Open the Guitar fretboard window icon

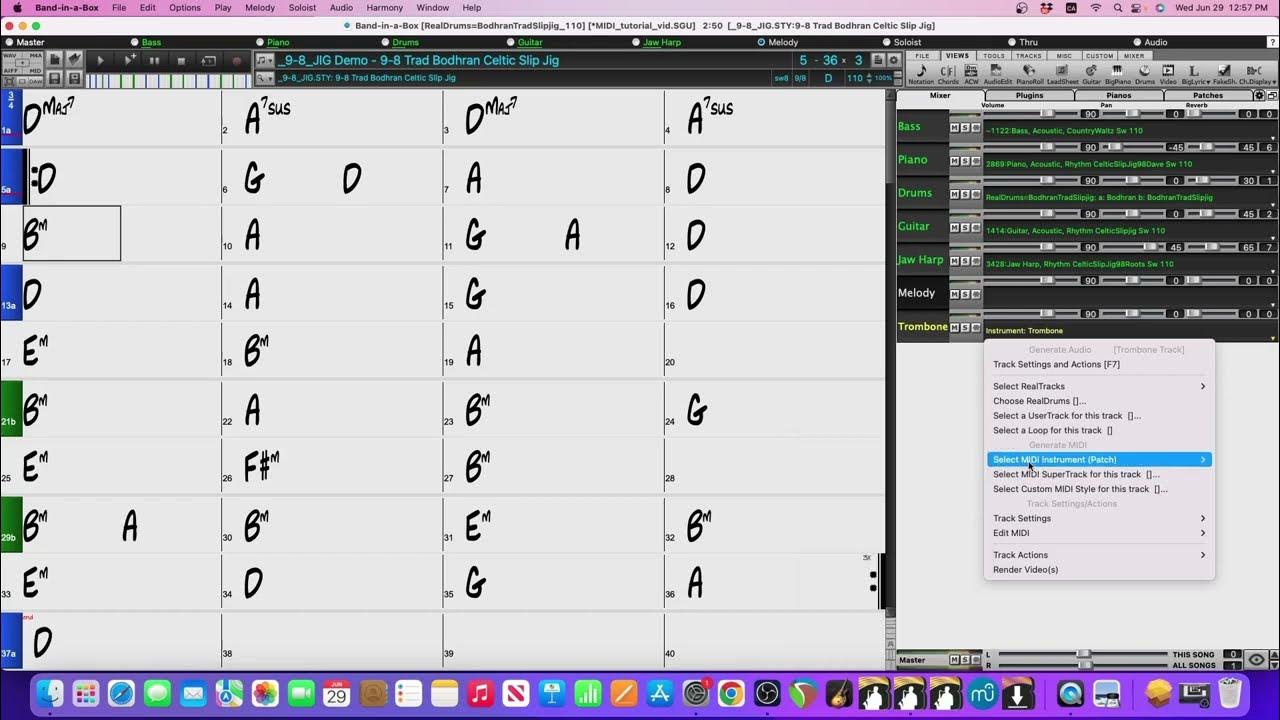click(x=1091, y=72)
